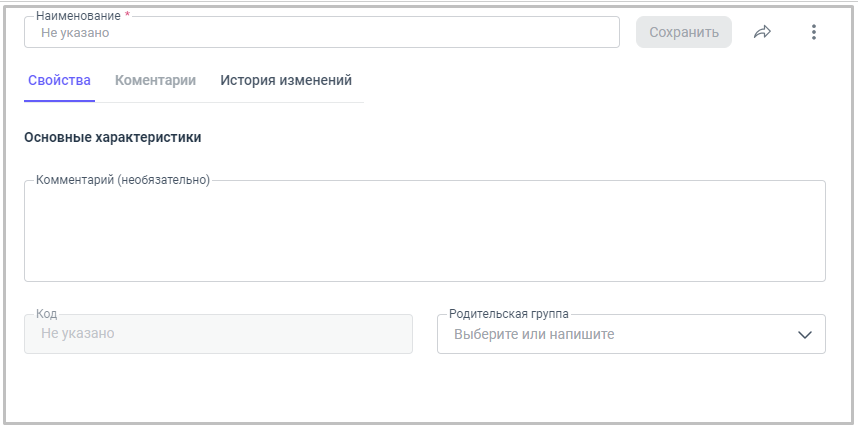Image resolution: width=858 pixels, height=429 pixels.
Task: Click the Комментарий (необязательно) label
Action: coord(123,180)
